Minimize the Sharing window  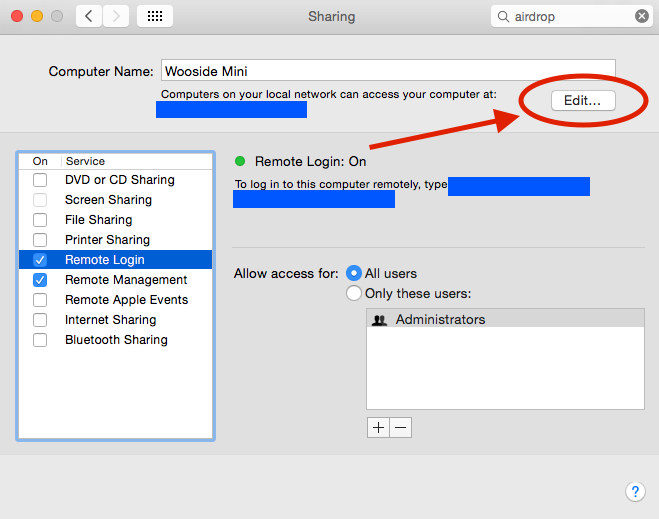[x=37, y=16]
